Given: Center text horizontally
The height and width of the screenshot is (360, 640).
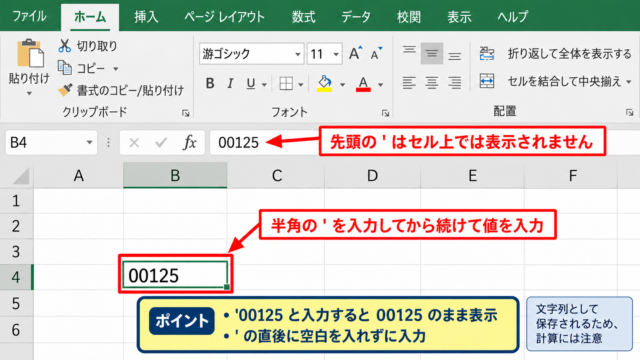Looking at the screenshot, I should (x=432, y=82).
